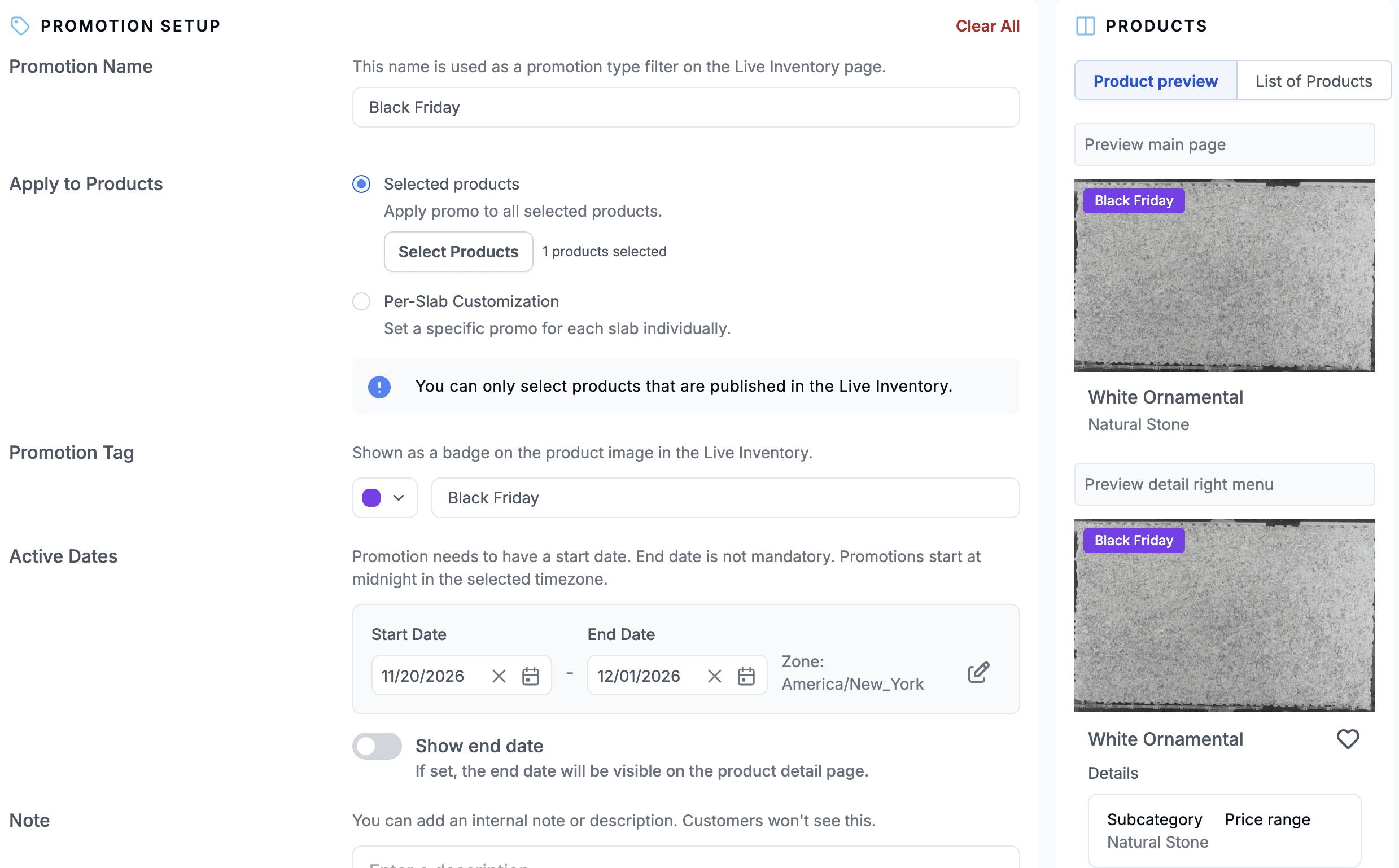Edit the timezone with pencil icon
1399x868 pixels.
click(x=978, y=672)
